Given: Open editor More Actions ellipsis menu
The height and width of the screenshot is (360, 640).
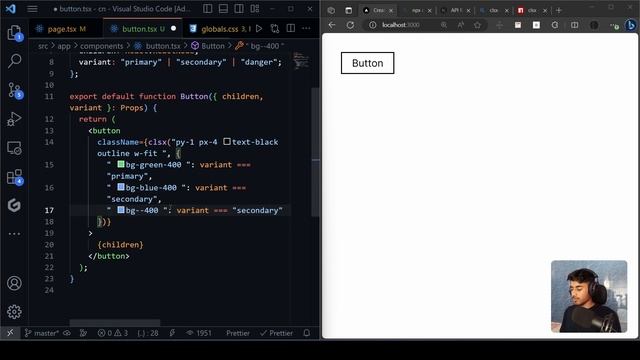Looking at the screenshot, I should (306, 29).
